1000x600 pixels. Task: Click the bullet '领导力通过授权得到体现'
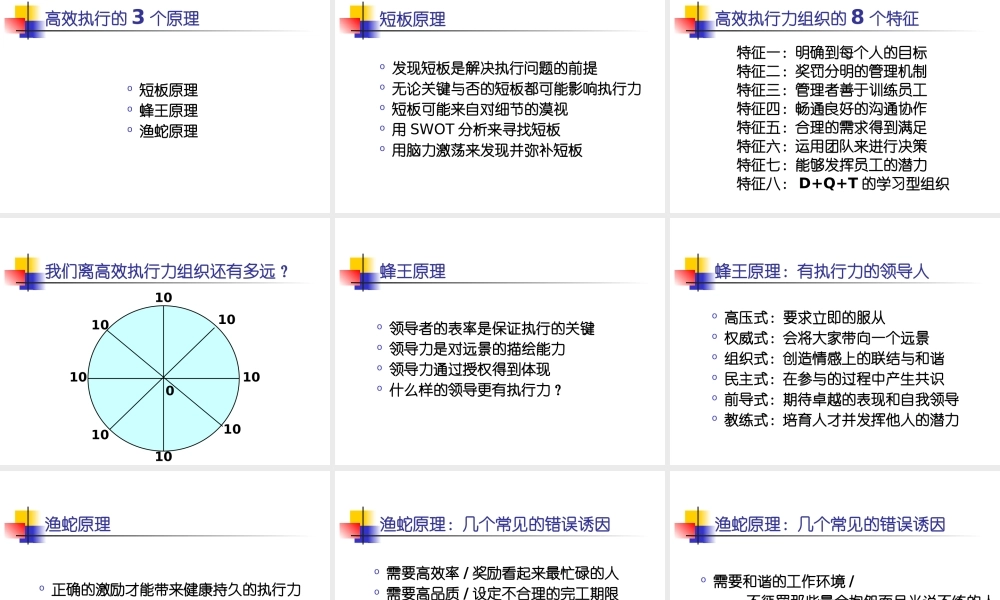click(x=469, y=369)
